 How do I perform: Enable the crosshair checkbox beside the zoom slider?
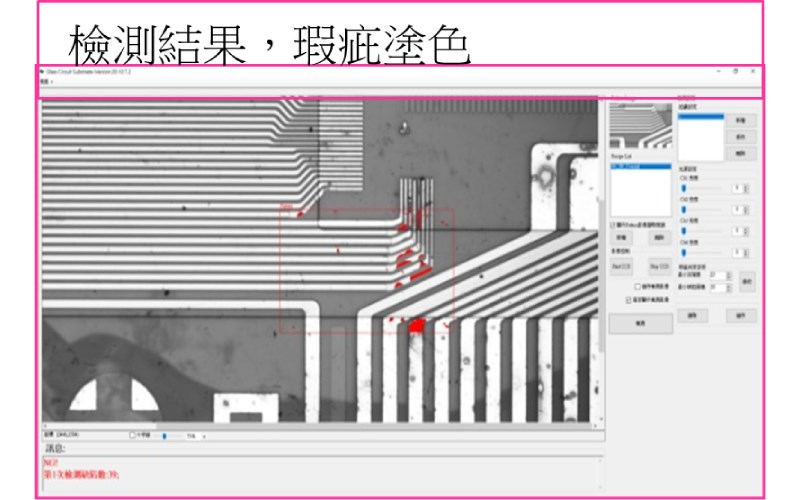tap(133, 436)
